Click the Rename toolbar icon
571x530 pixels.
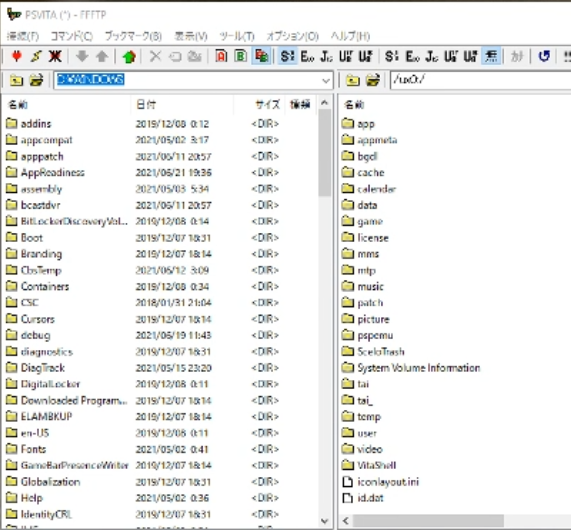coord(175,56)
